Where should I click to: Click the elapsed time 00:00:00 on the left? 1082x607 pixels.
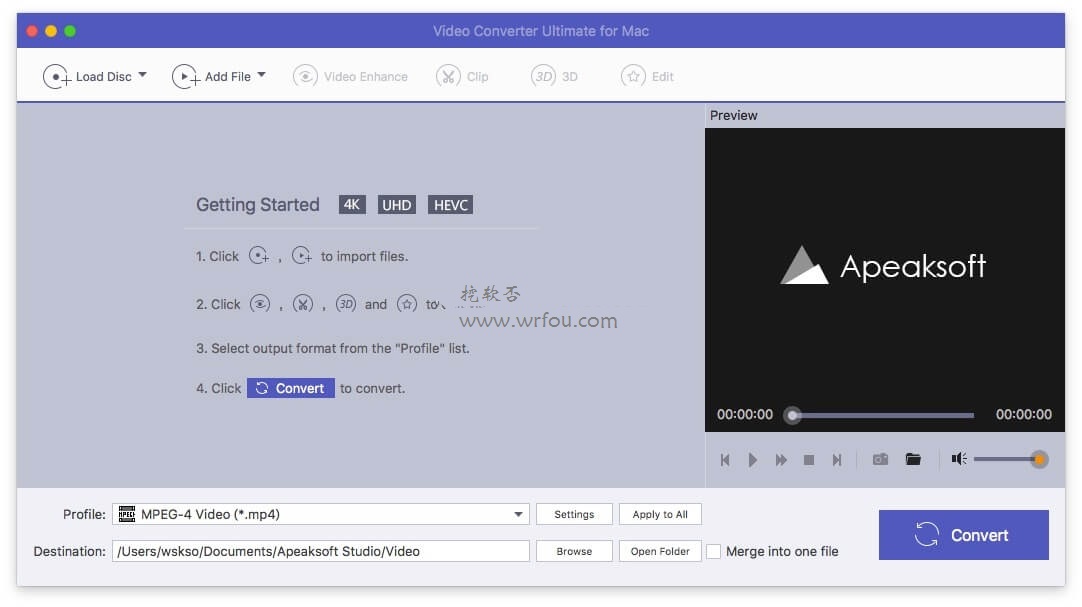tap(745, 415)
